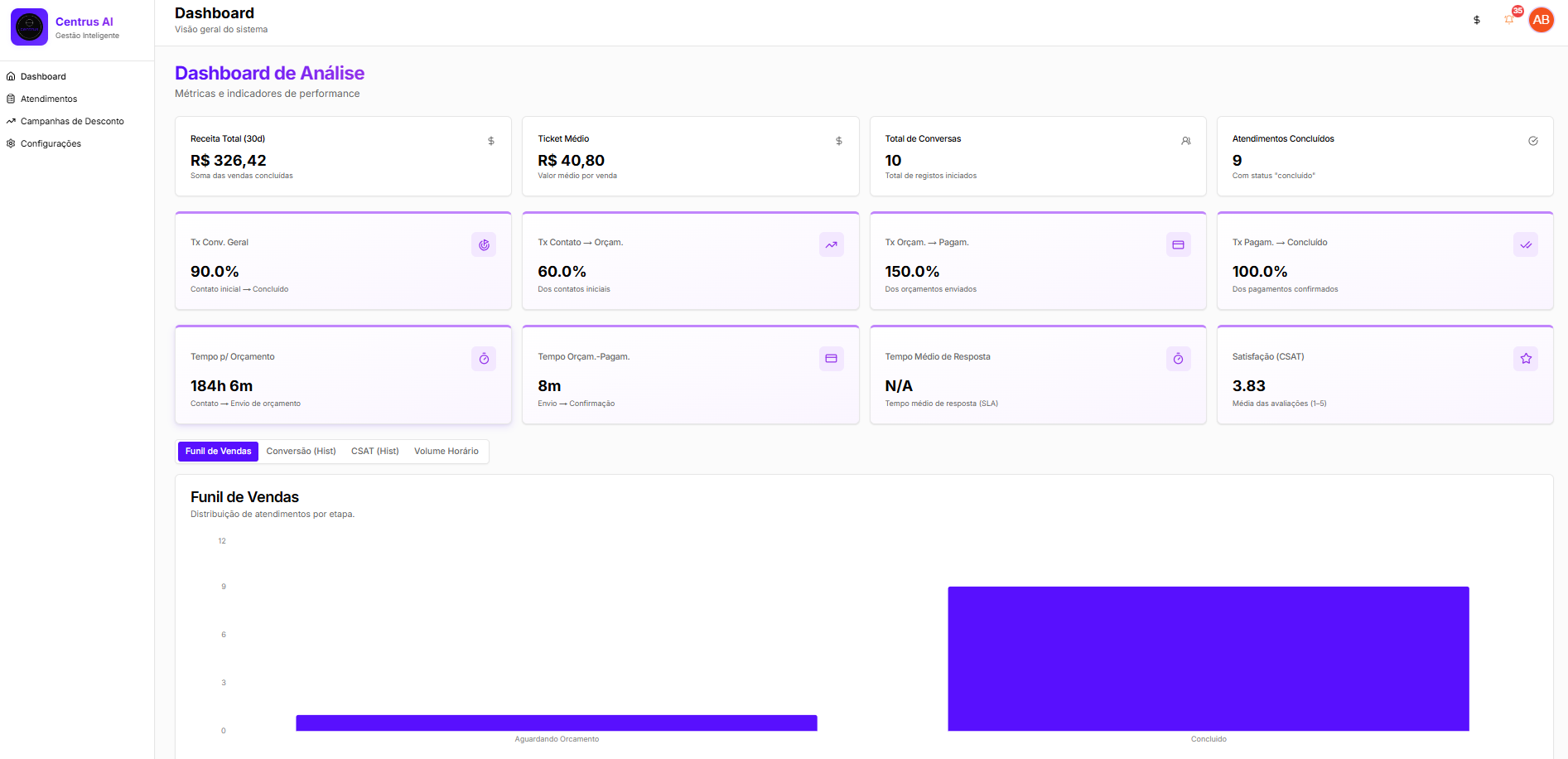Click the target icon on Tx Conv. Geral card

click(x=484, y=244)
